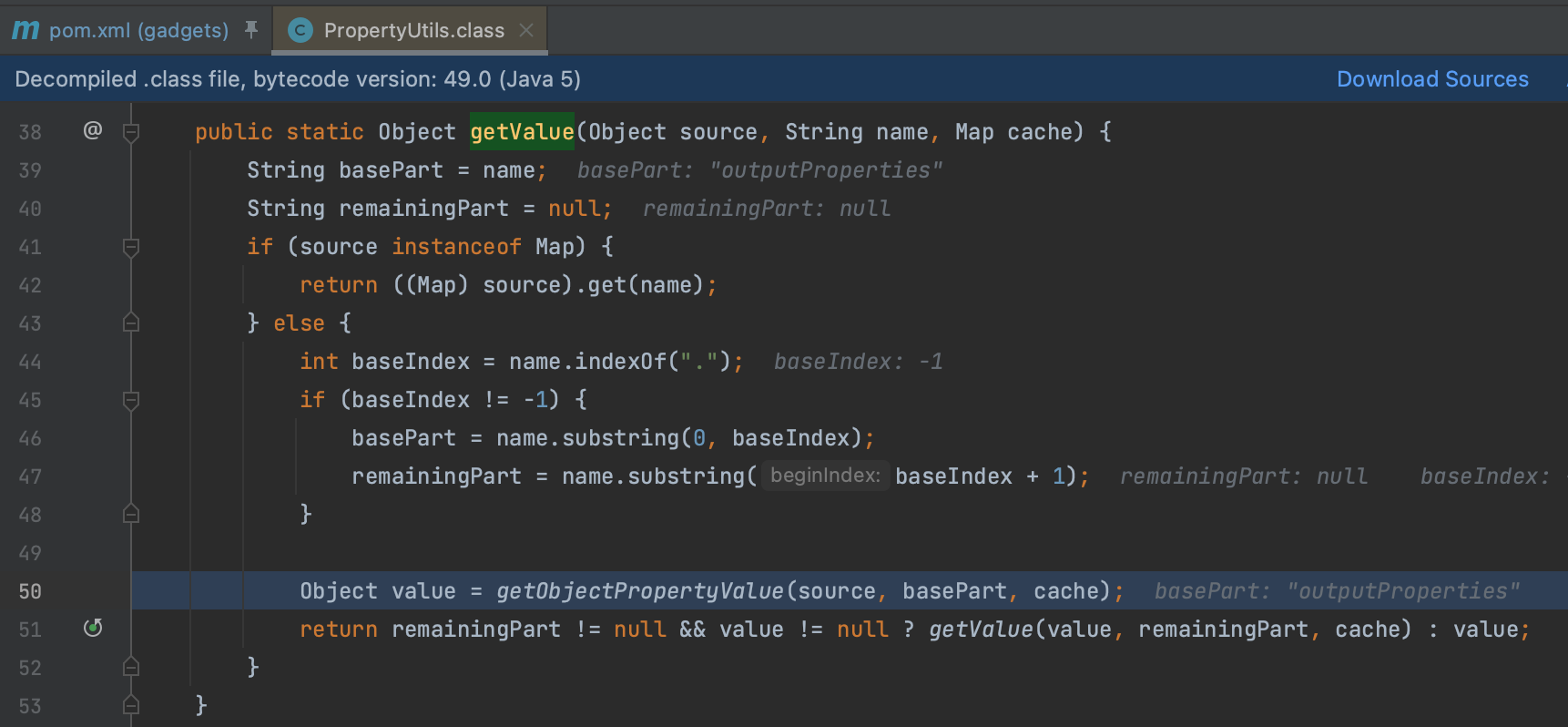Close the PropertyUtils.class tab

pyautogui.click(x=526, y=30)
